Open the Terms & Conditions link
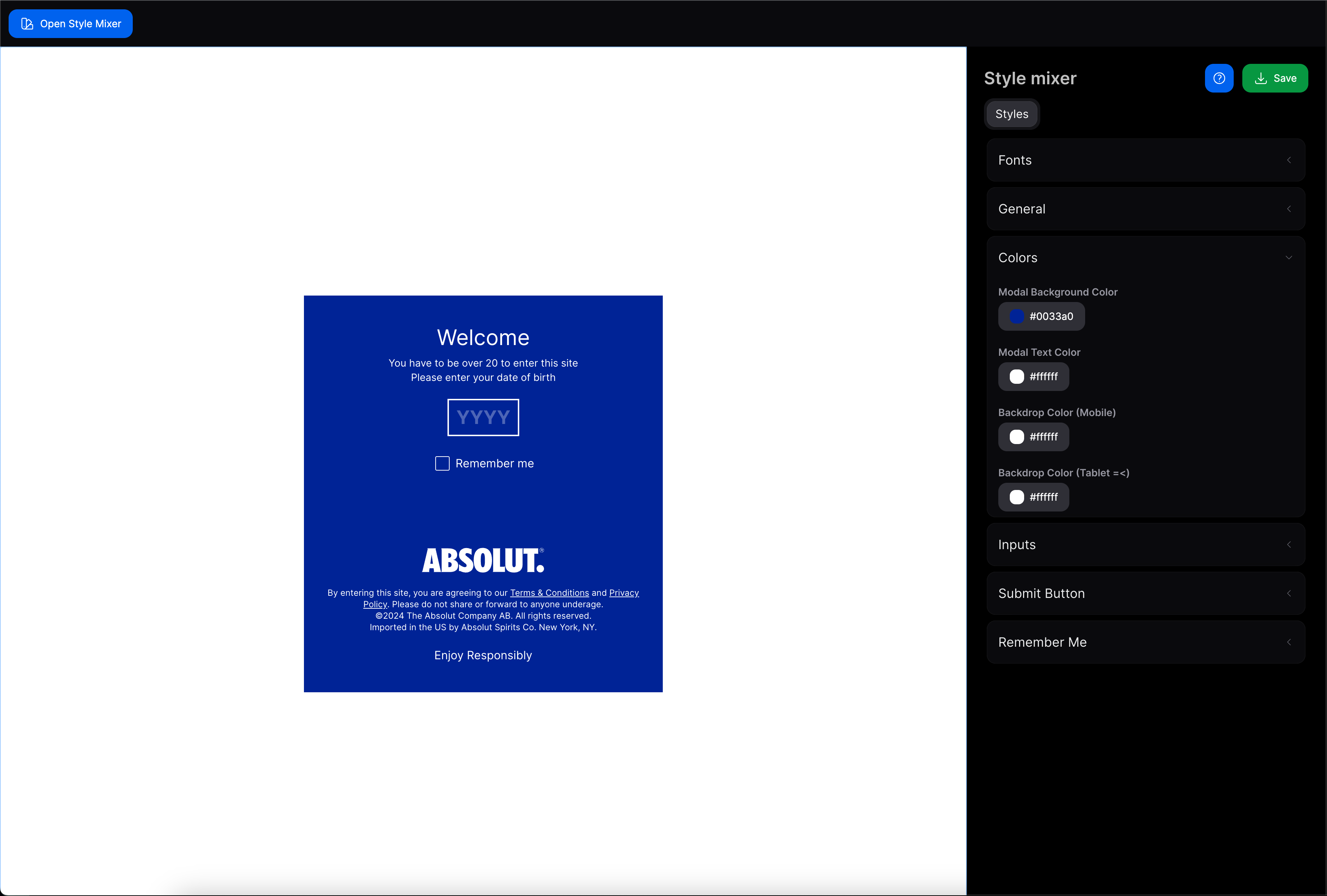 click(x=549, y=593)
